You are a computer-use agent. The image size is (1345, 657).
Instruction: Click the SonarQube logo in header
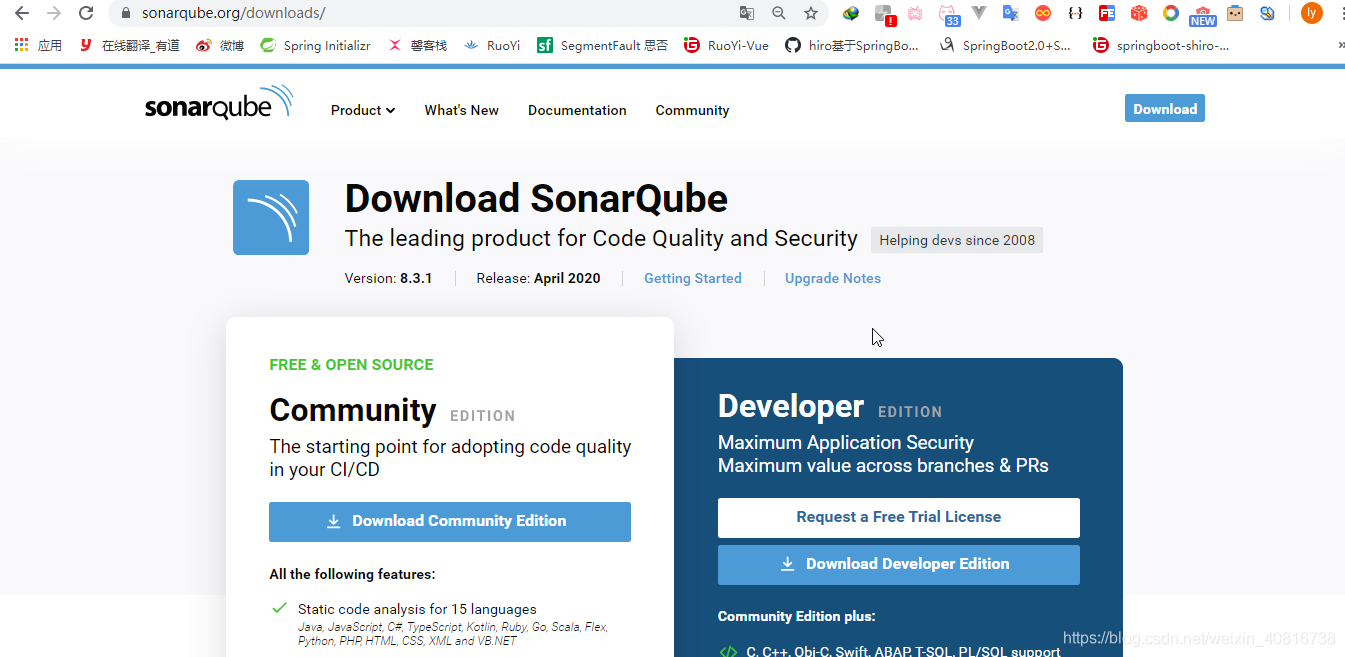[x=218, y=104]
